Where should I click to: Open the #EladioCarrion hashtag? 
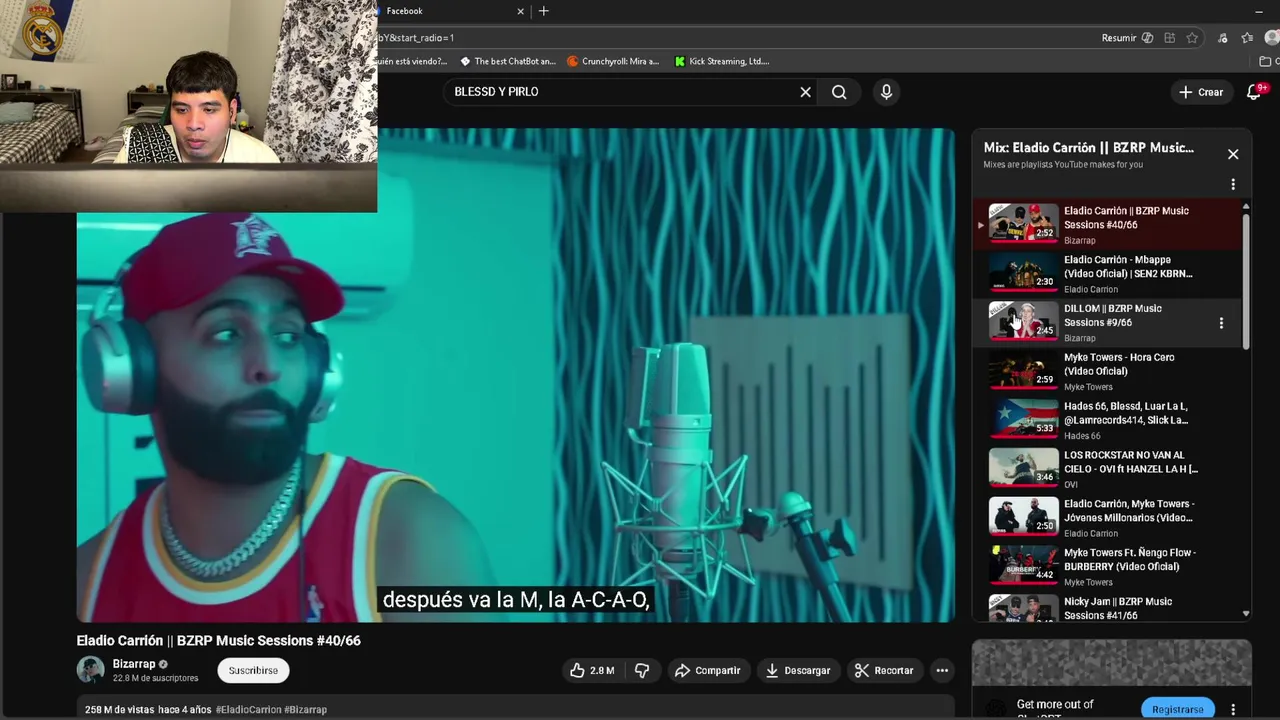click(x=249, y=710)
